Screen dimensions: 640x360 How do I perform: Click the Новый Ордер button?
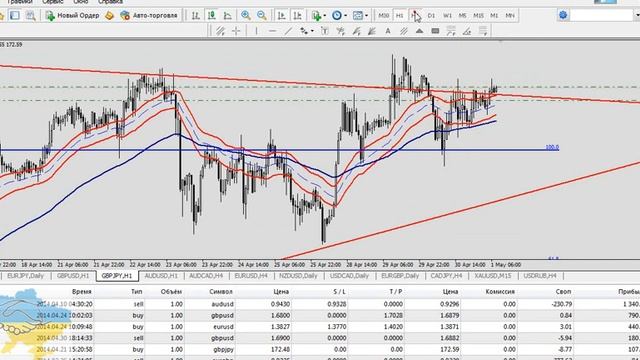point(73,16)
